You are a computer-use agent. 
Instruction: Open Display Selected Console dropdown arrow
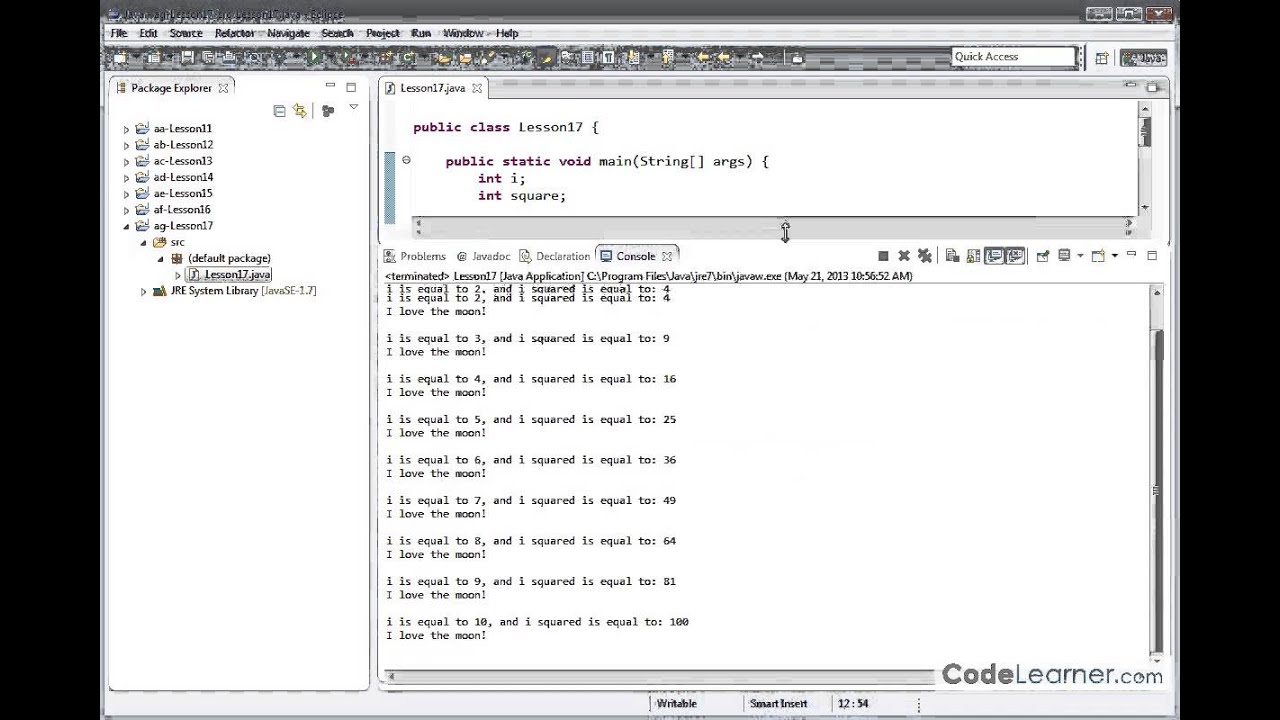(1080, 256)
